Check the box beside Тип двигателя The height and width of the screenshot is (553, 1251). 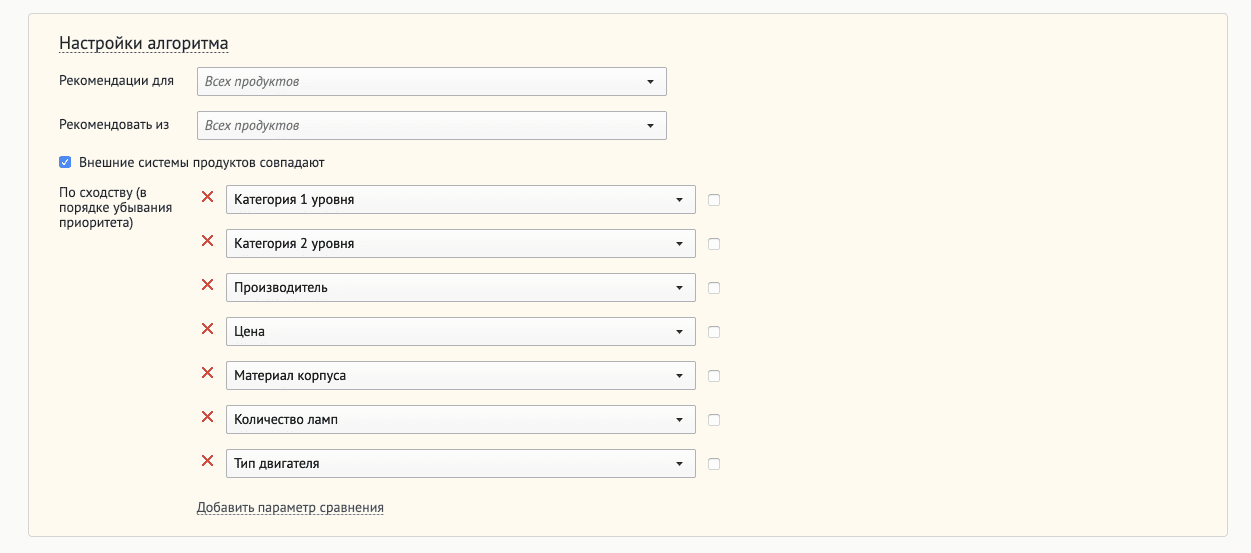click(x=714, y=464)
